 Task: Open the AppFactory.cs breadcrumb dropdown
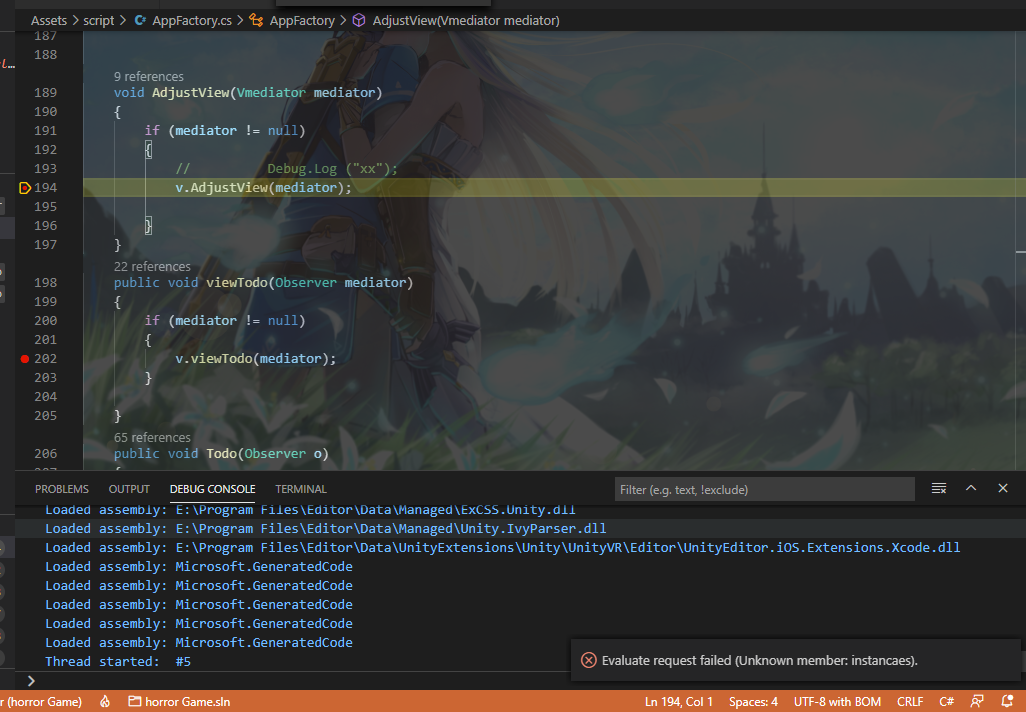185,20
